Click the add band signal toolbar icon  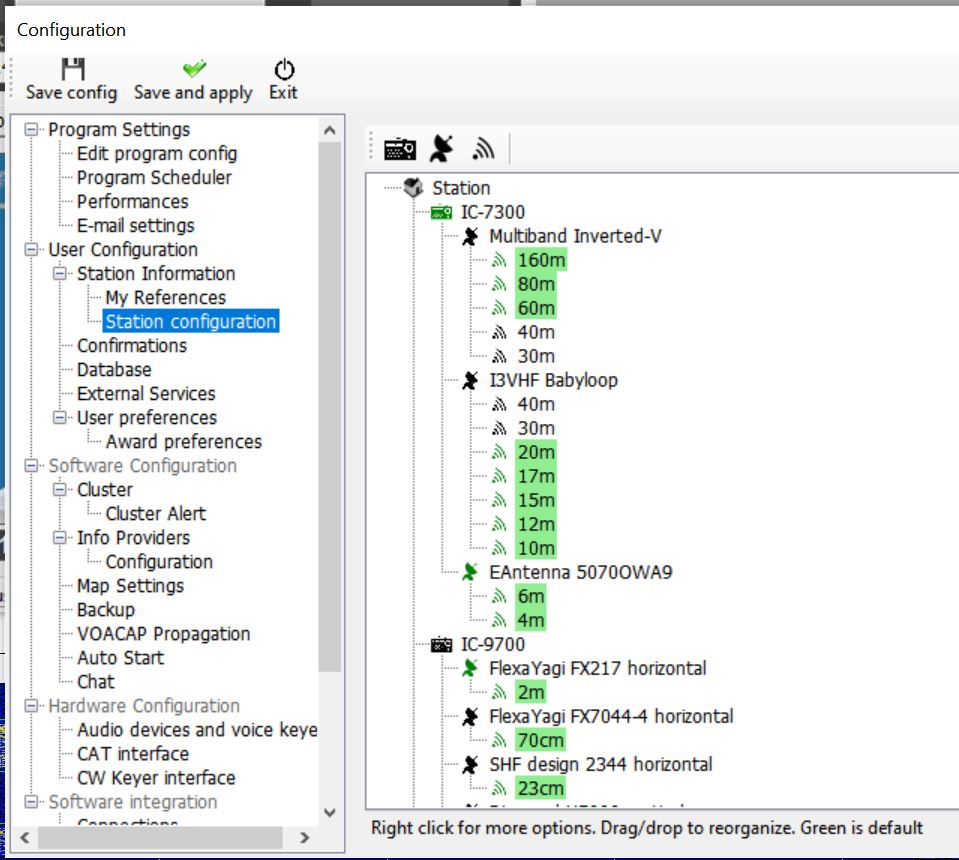tap(483, 149)
